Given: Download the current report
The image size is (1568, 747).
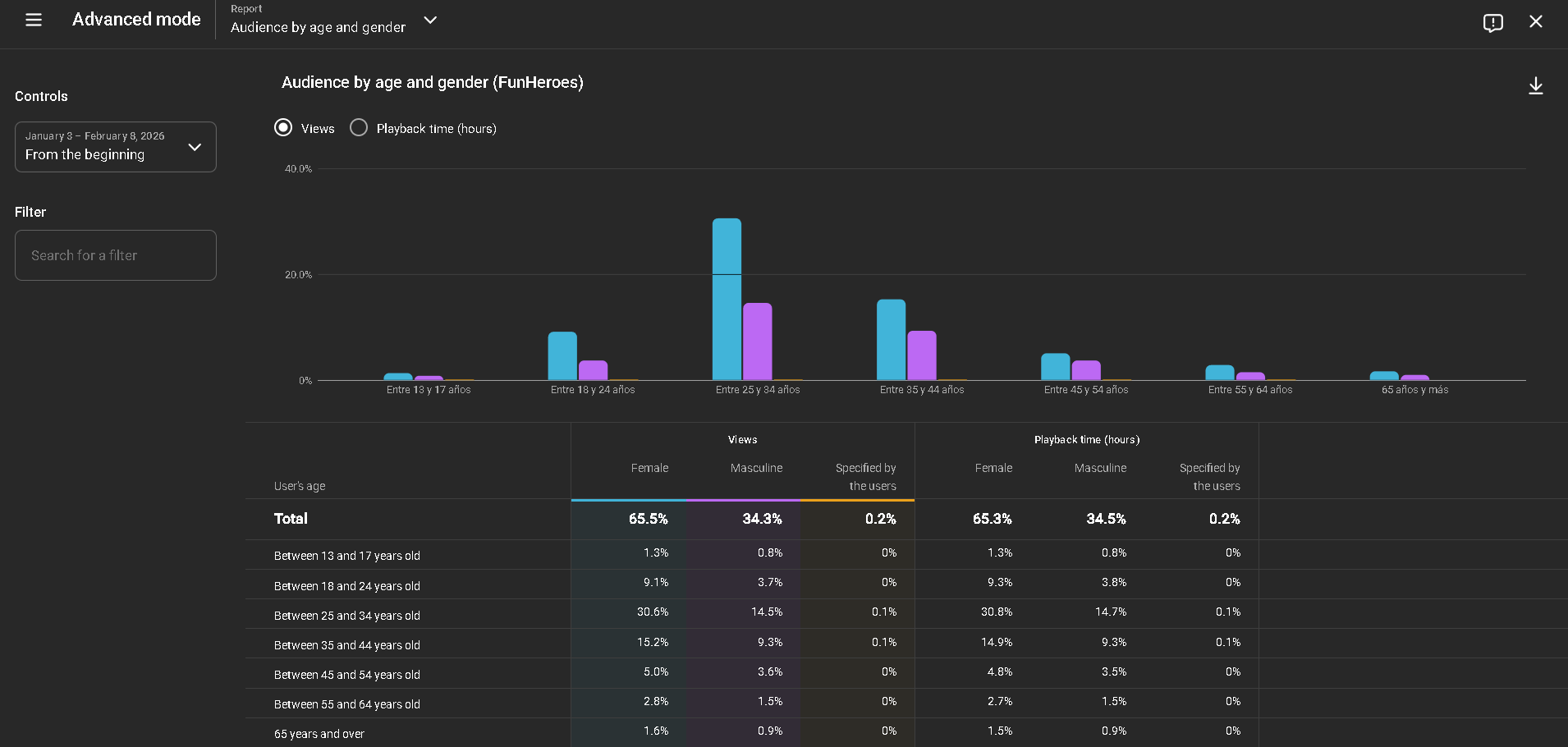Looking at the screenshot, I should [1535, 86].
